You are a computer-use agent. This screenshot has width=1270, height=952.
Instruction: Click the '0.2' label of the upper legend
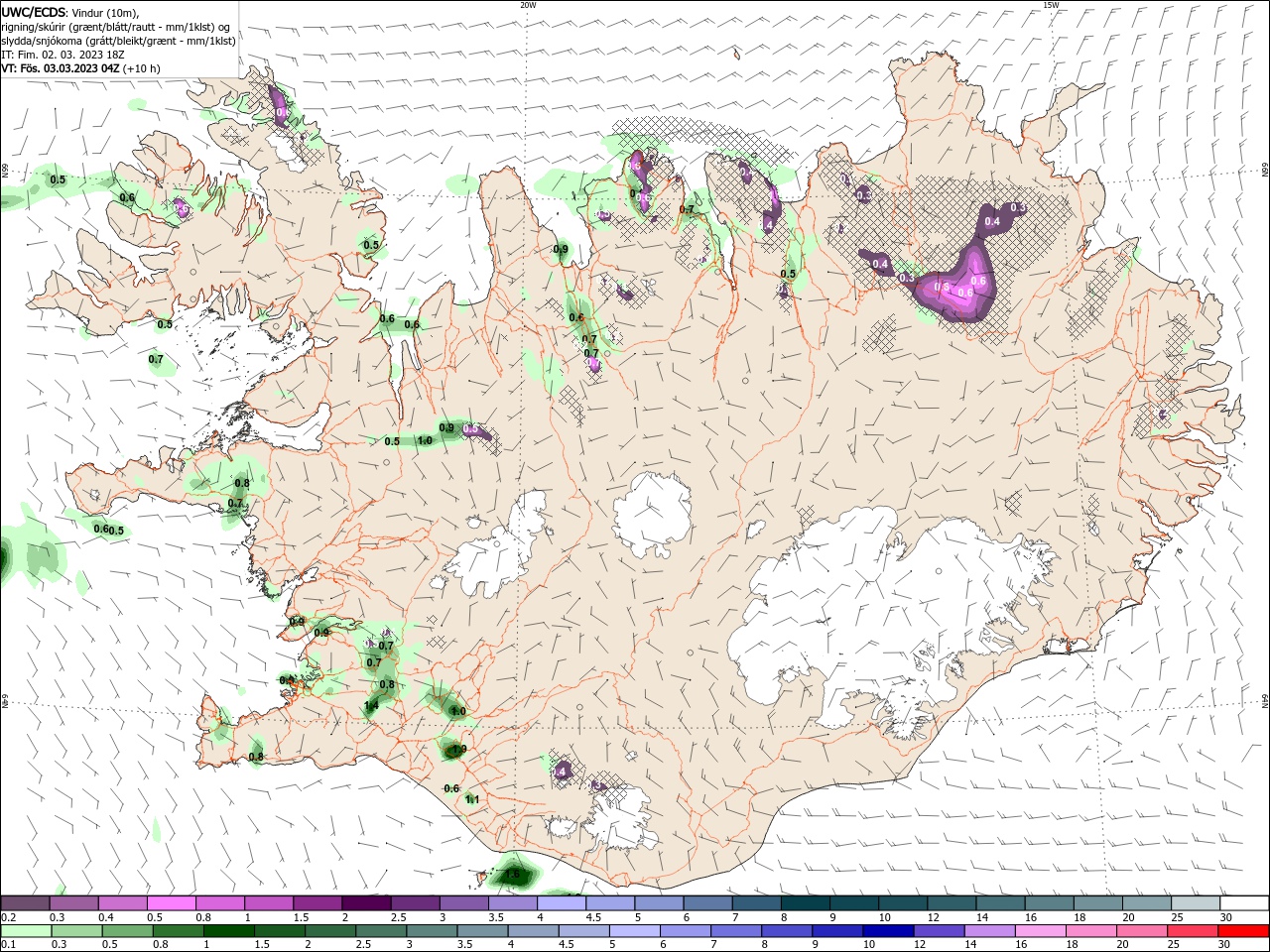[x=8, y=917]
